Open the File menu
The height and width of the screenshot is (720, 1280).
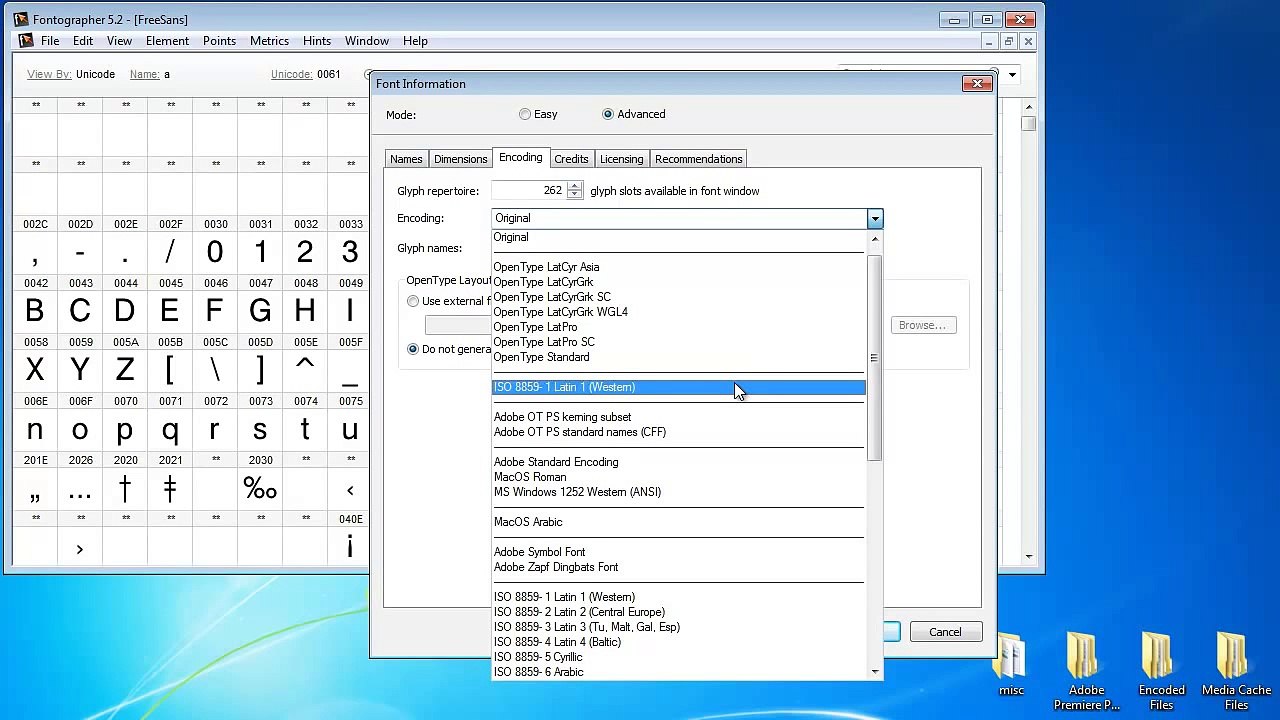[50, 41]
